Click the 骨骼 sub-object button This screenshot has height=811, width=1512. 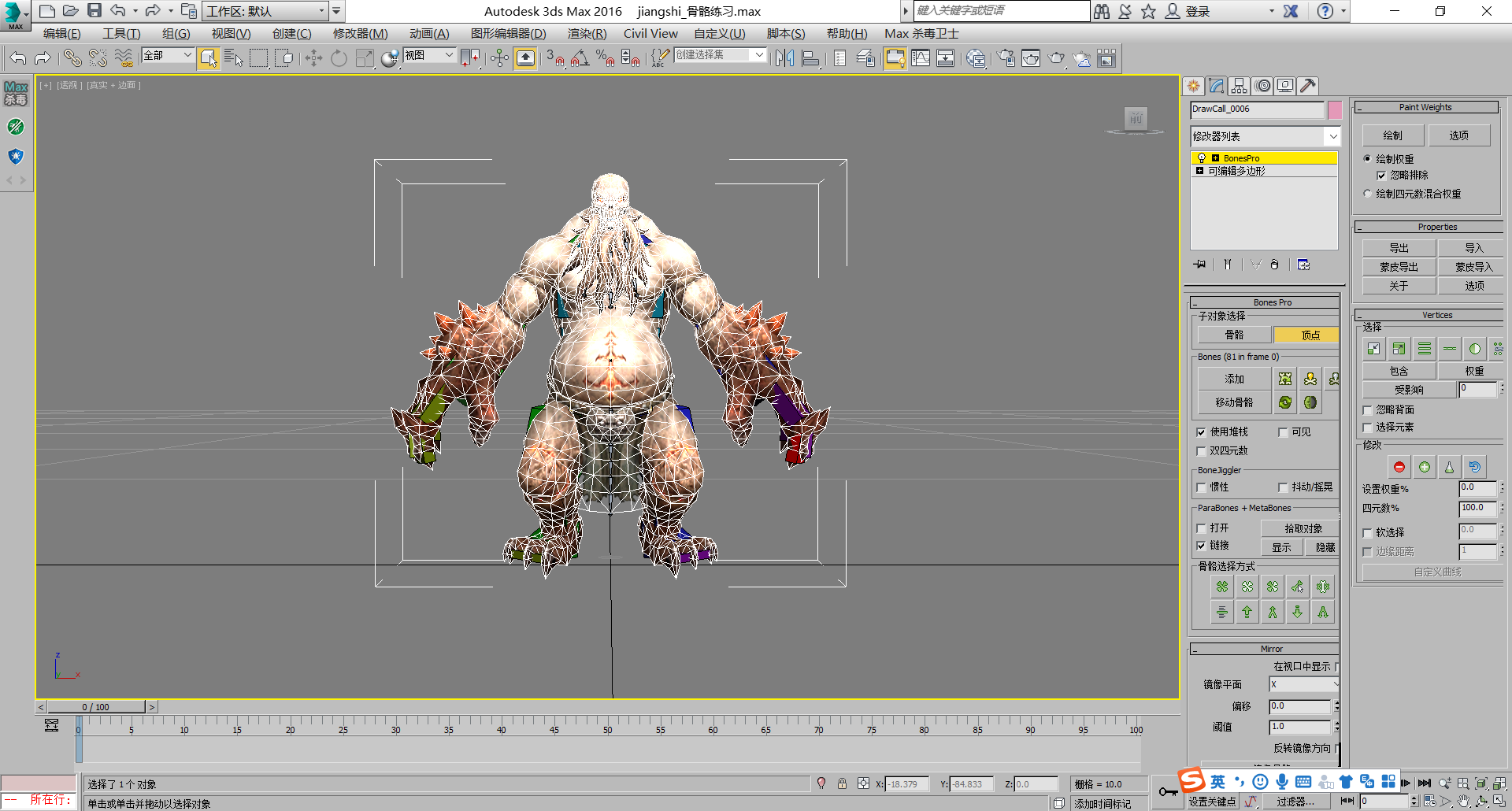[1234, 335]
